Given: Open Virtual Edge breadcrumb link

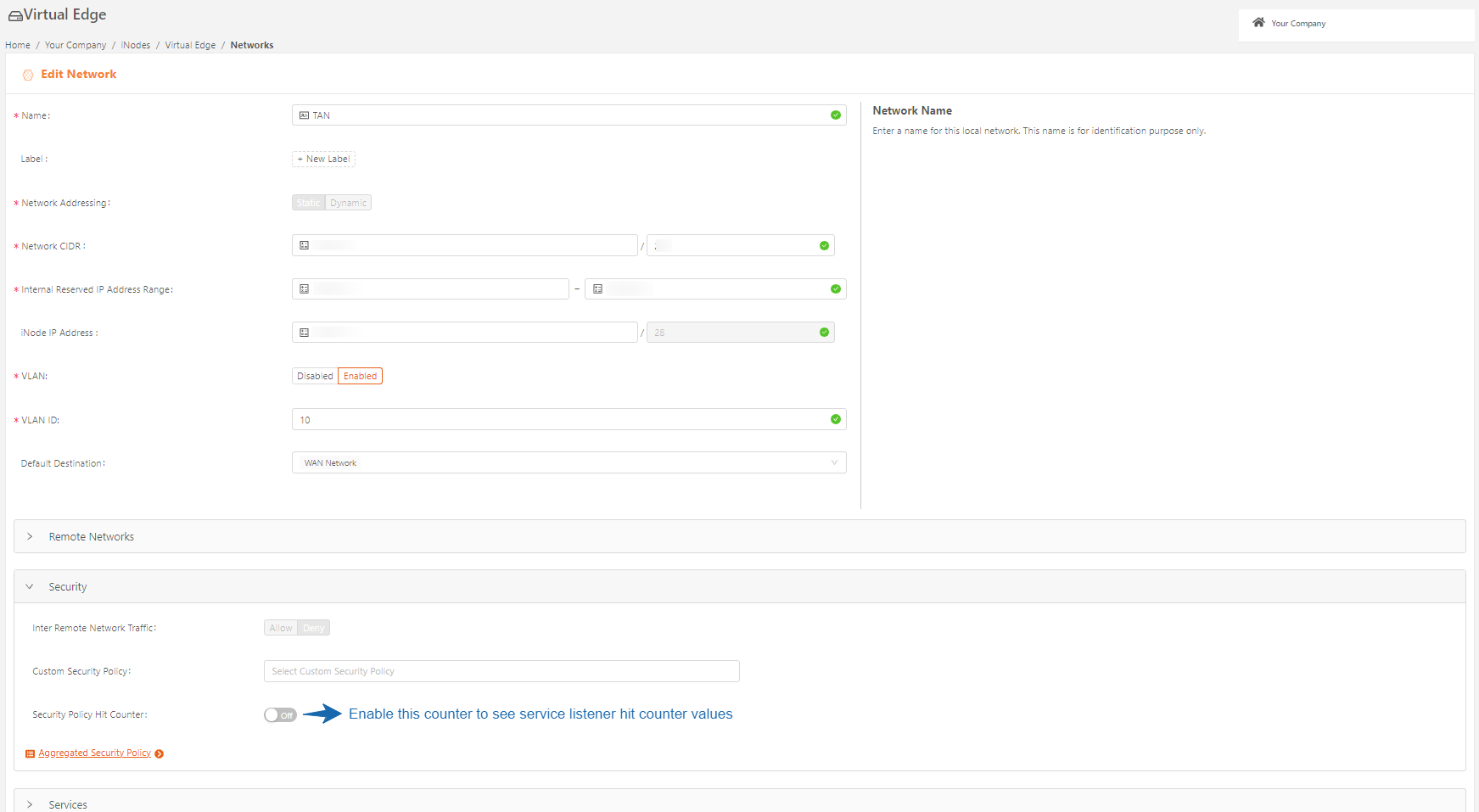Looking at the screenshot, I should [x=190, y=45].
